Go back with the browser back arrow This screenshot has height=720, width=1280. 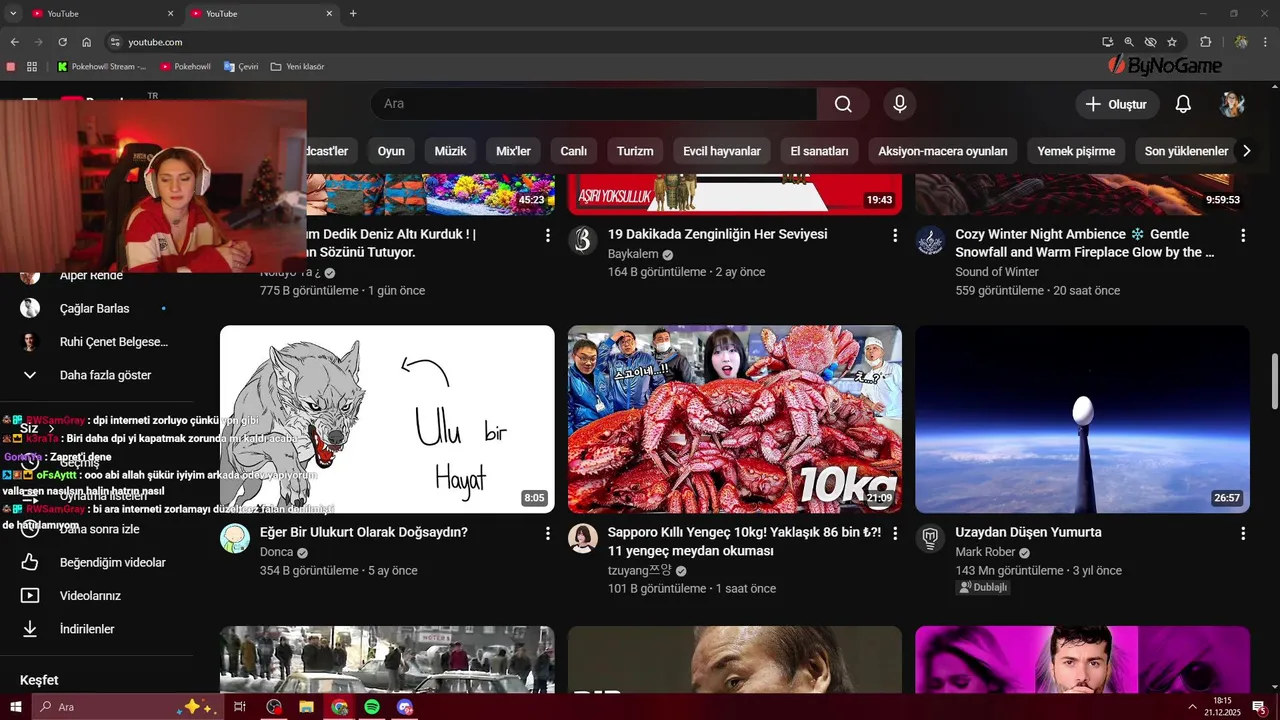(14, 42)
